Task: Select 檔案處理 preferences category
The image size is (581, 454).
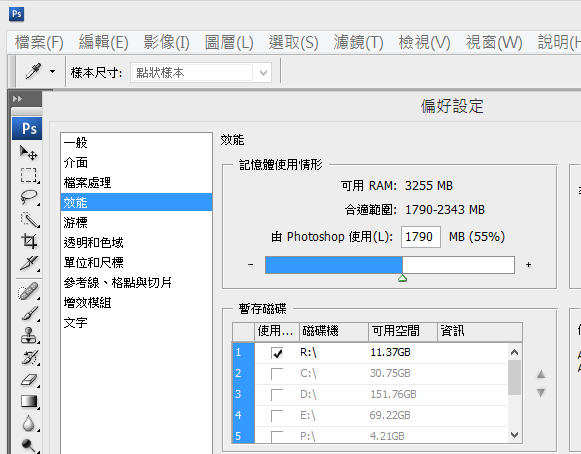Action: (x=136, y=183)
